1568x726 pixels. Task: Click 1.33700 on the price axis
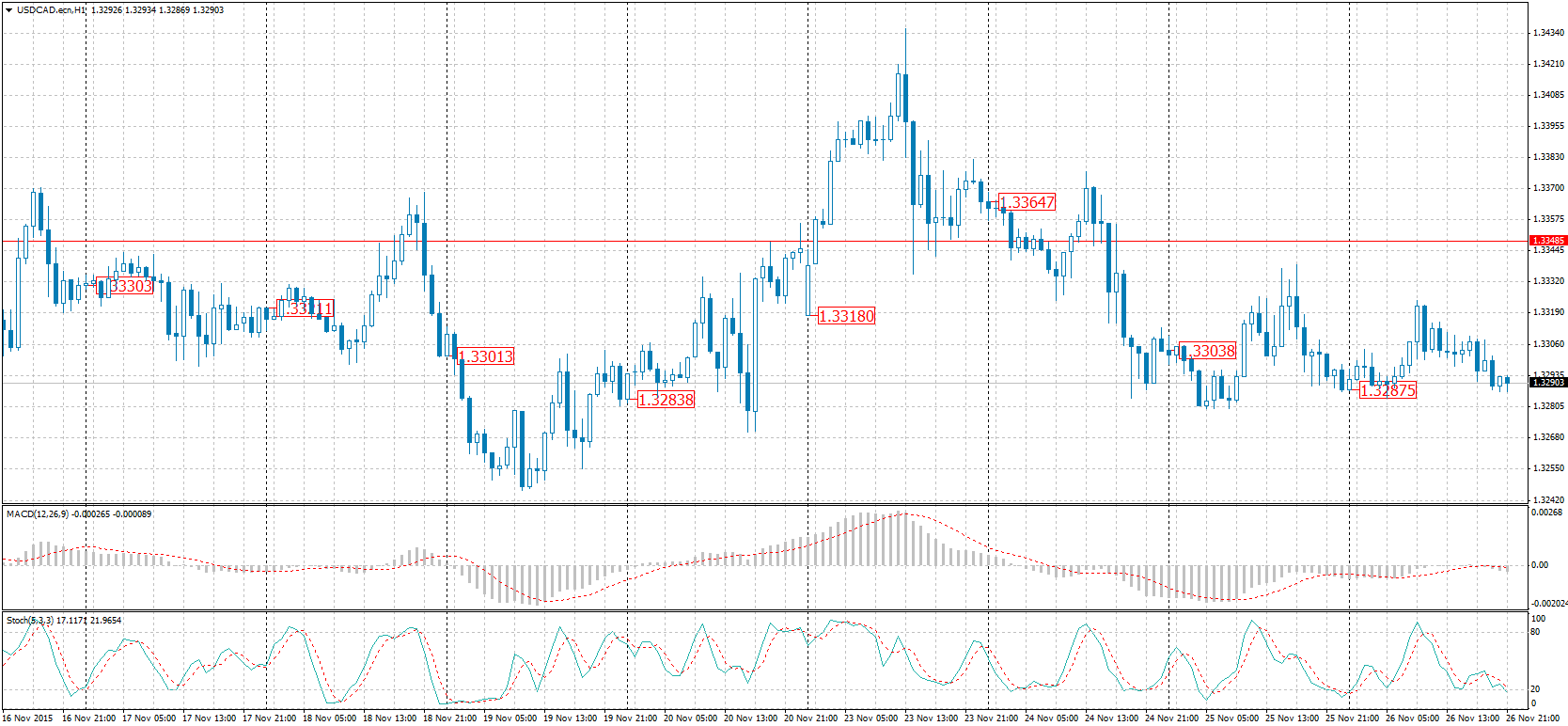[x=1548, y=188]
